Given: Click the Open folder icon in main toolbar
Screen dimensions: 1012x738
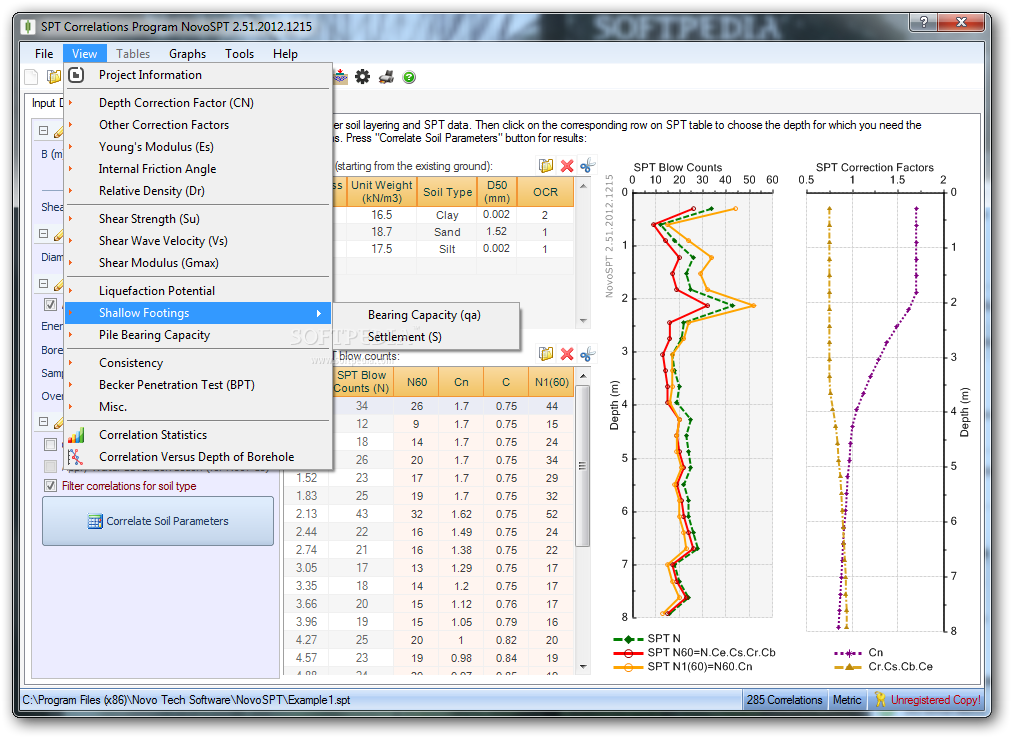Looking at the screenshot, I should tap(54, 77).
